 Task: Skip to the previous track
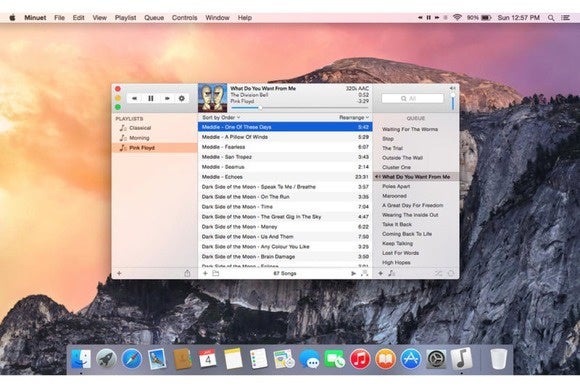pos(135,98)
